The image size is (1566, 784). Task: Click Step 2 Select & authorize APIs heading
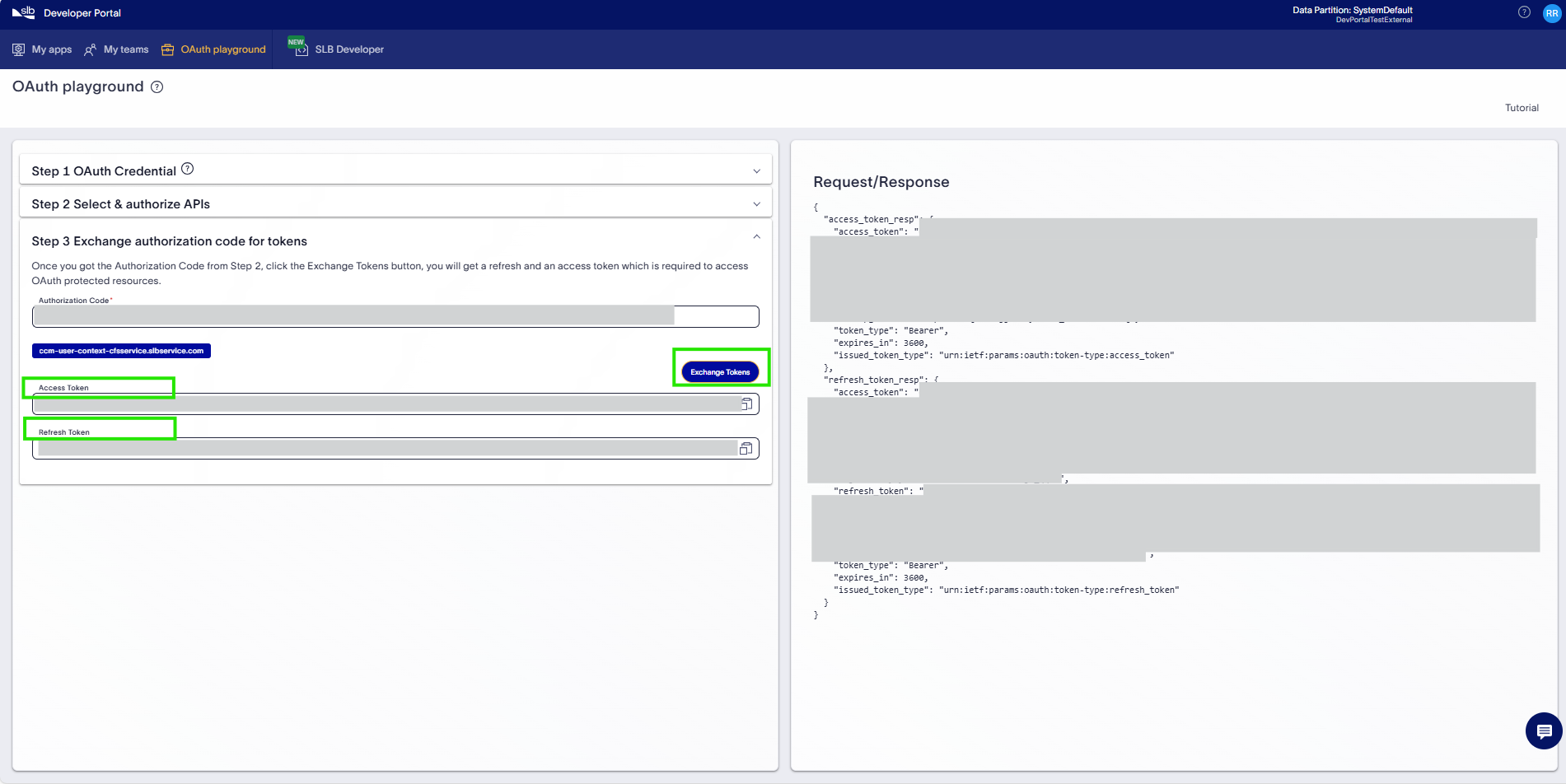pos(120,204)
